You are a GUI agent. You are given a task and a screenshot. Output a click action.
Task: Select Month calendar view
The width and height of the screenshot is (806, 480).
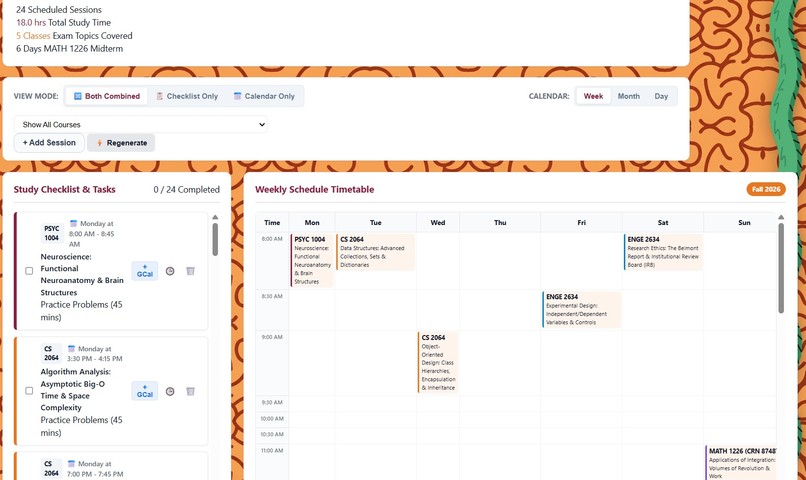pyautogui.click(x=629, y=96)
